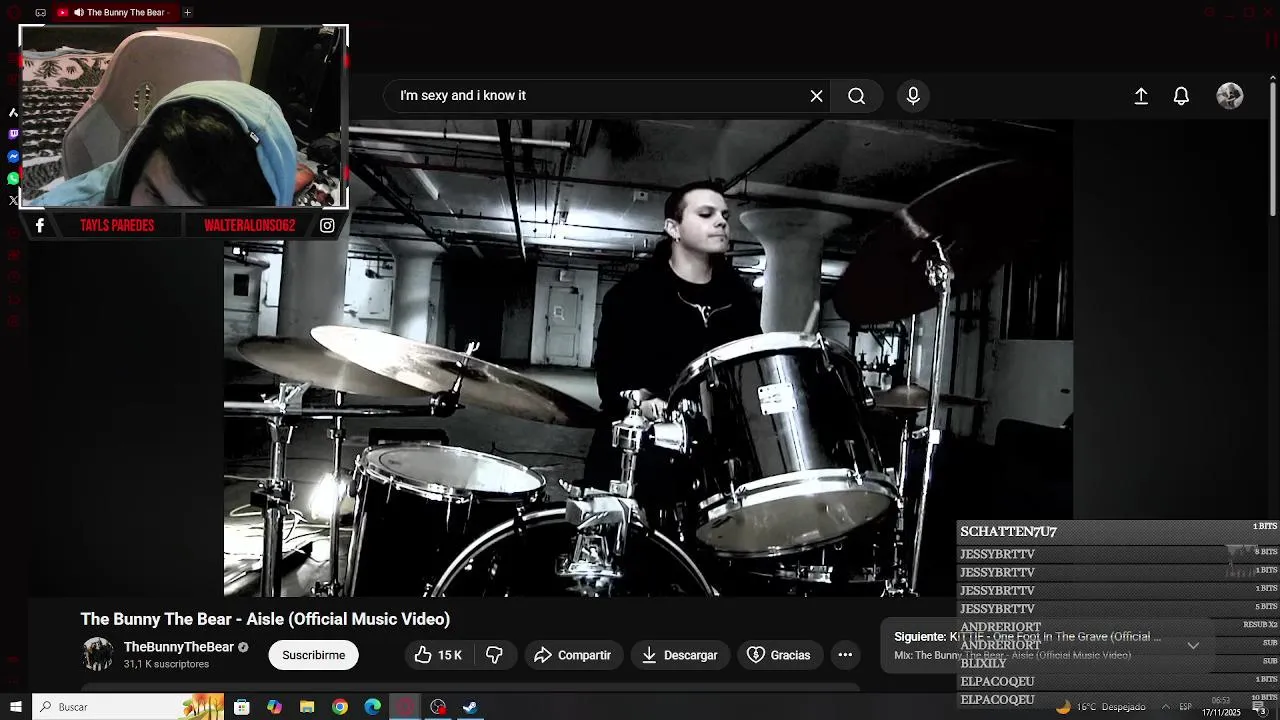Viewport: 1280px width, 720px height.
Task: Open the upload/create icon
Action: [1141, 96]
